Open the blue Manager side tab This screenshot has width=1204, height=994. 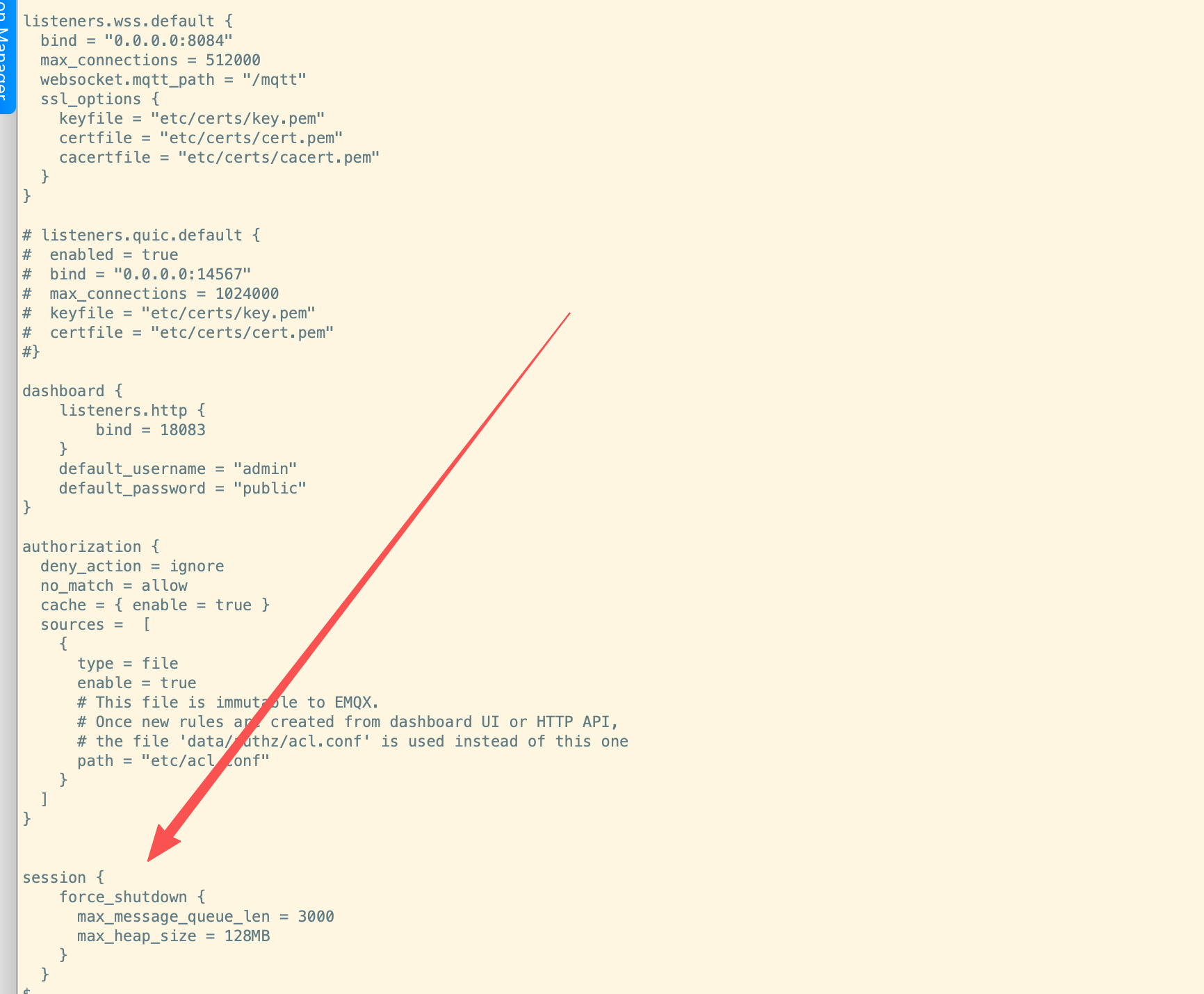[6, 56]
